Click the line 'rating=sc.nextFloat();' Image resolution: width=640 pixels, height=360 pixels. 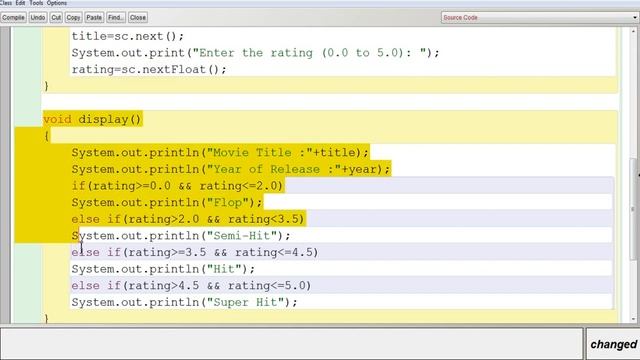tap(149, 69)
